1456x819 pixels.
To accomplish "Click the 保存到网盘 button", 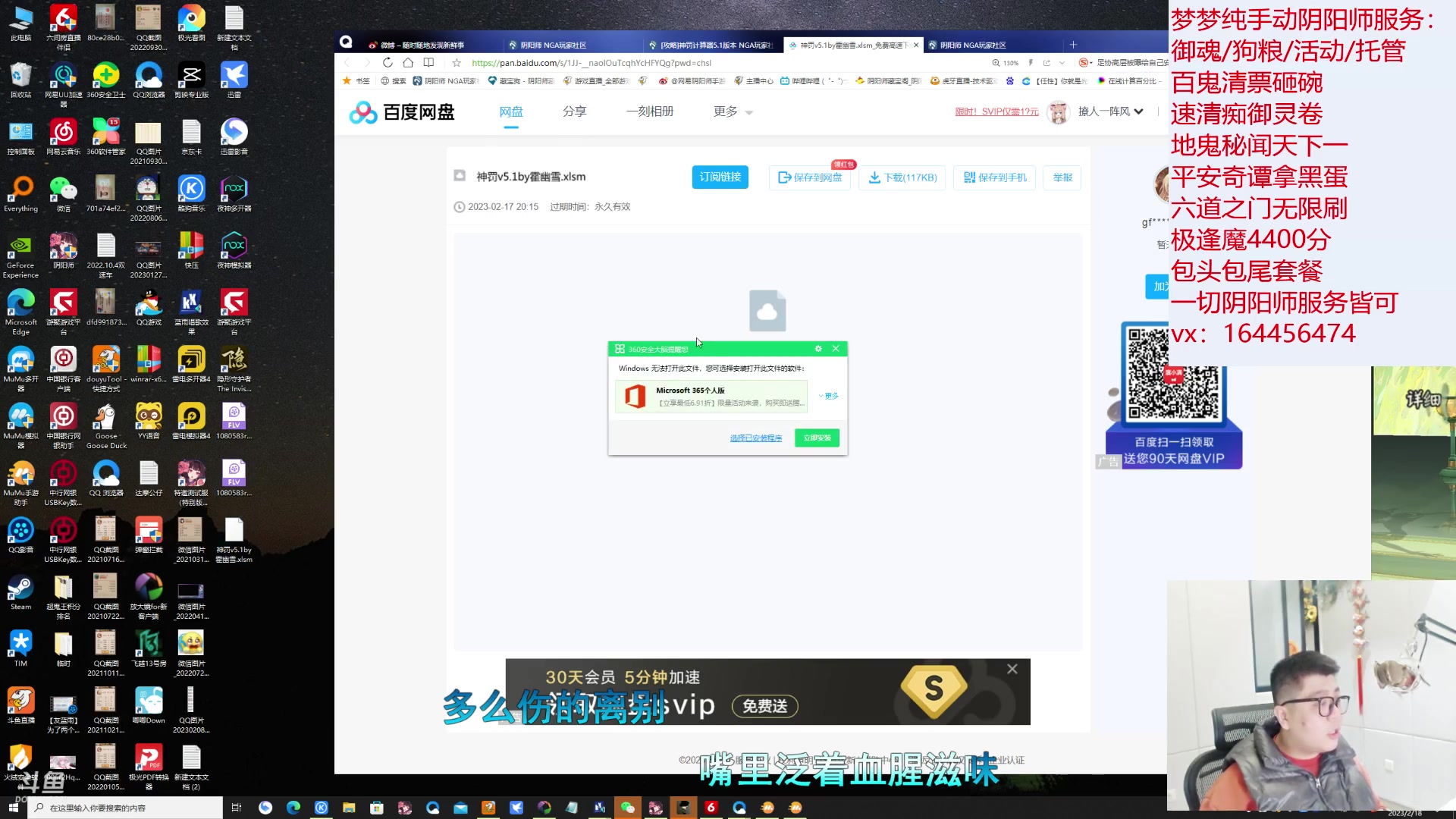I will (x=810, y=177).
